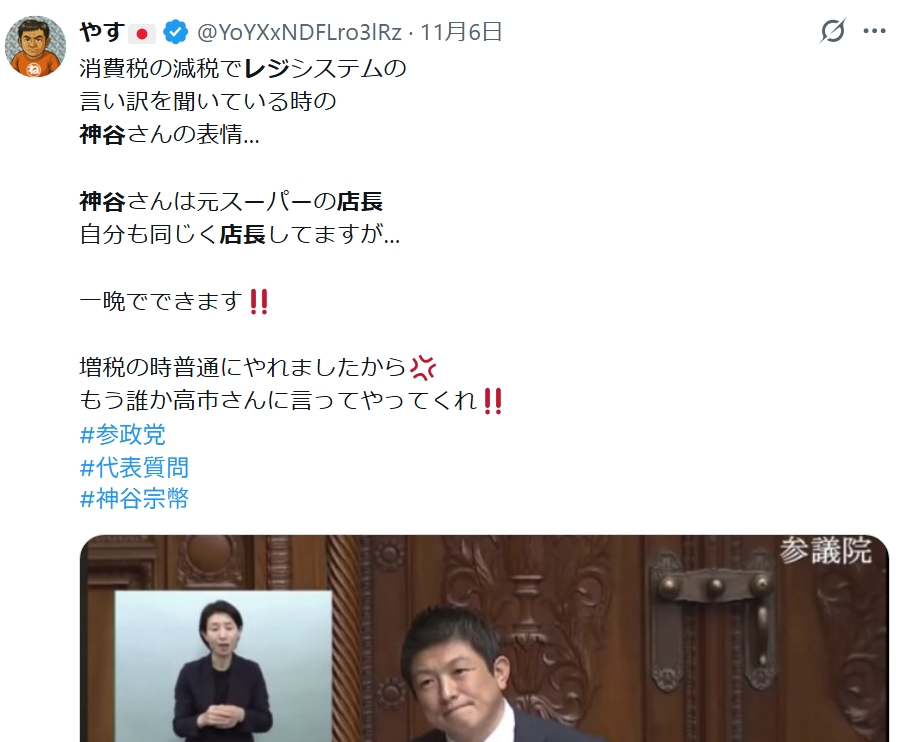Click the anger symbol emoji after やれましたから

point(423,368)
